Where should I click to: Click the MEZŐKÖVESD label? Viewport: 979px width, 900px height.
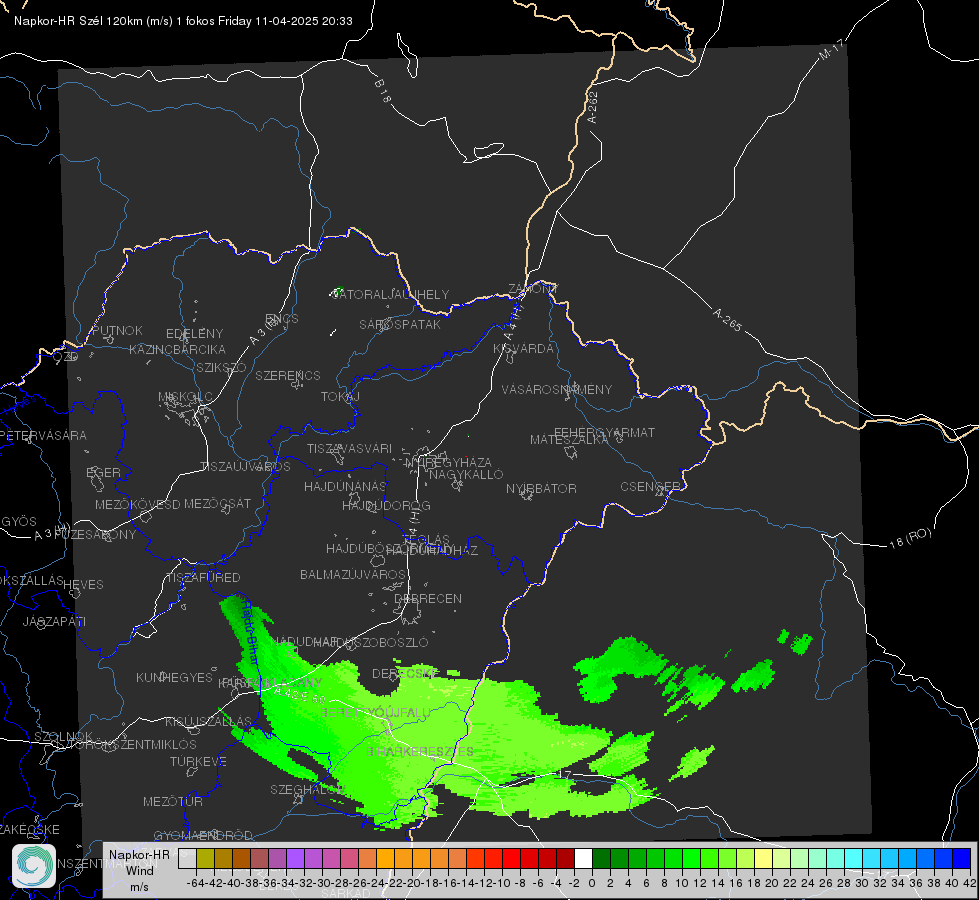click(137, 504)
